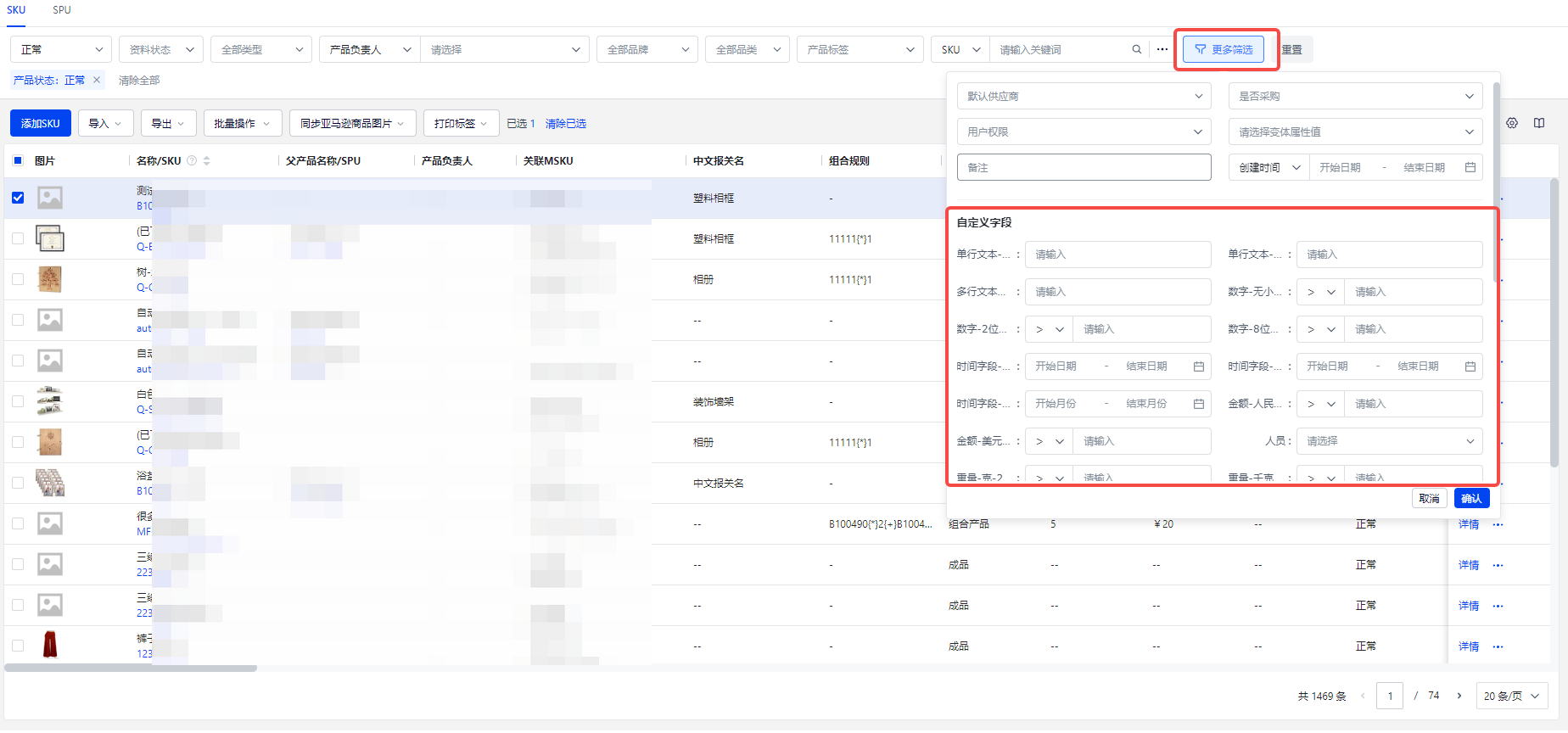Uncheck the first row's selected checkbox
Screen dimensions: 1568x733
[x=18, y=198]
